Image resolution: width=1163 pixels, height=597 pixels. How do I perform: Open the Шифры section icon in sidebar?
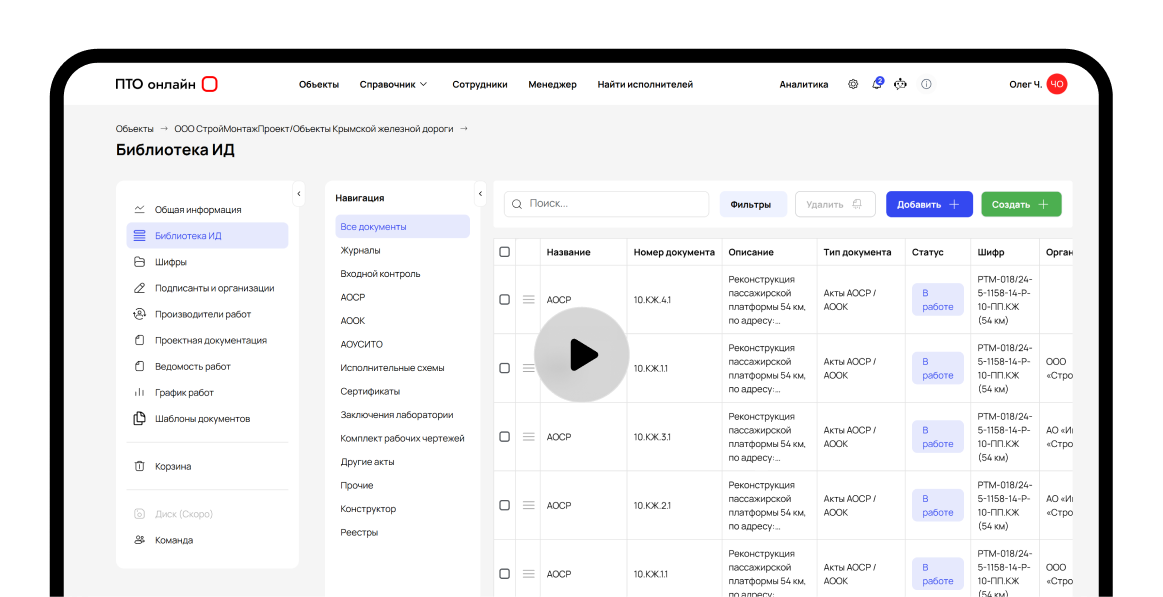(138, 261)
